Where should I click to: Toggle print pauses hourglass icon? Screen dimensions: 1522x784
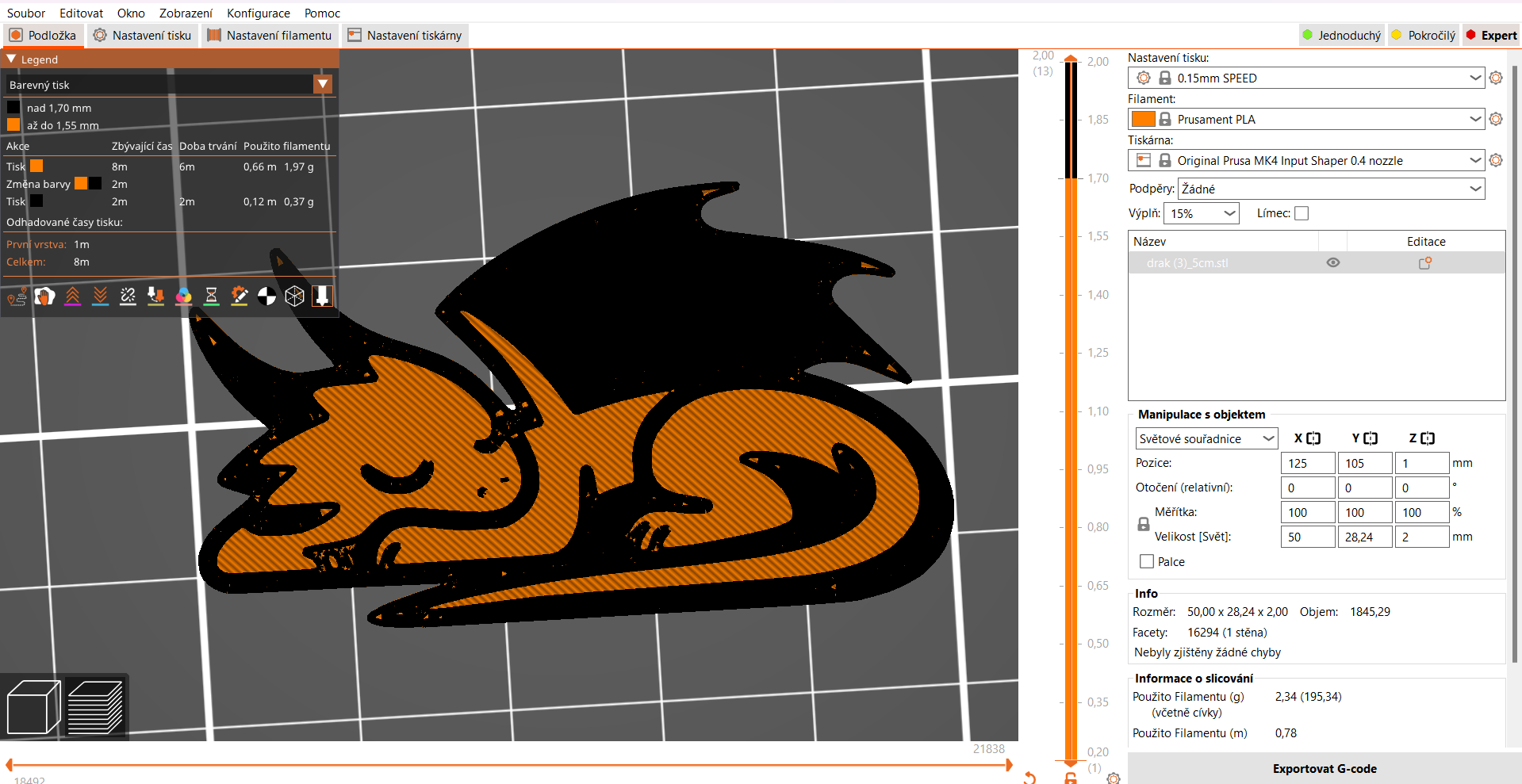coord(211,296)
